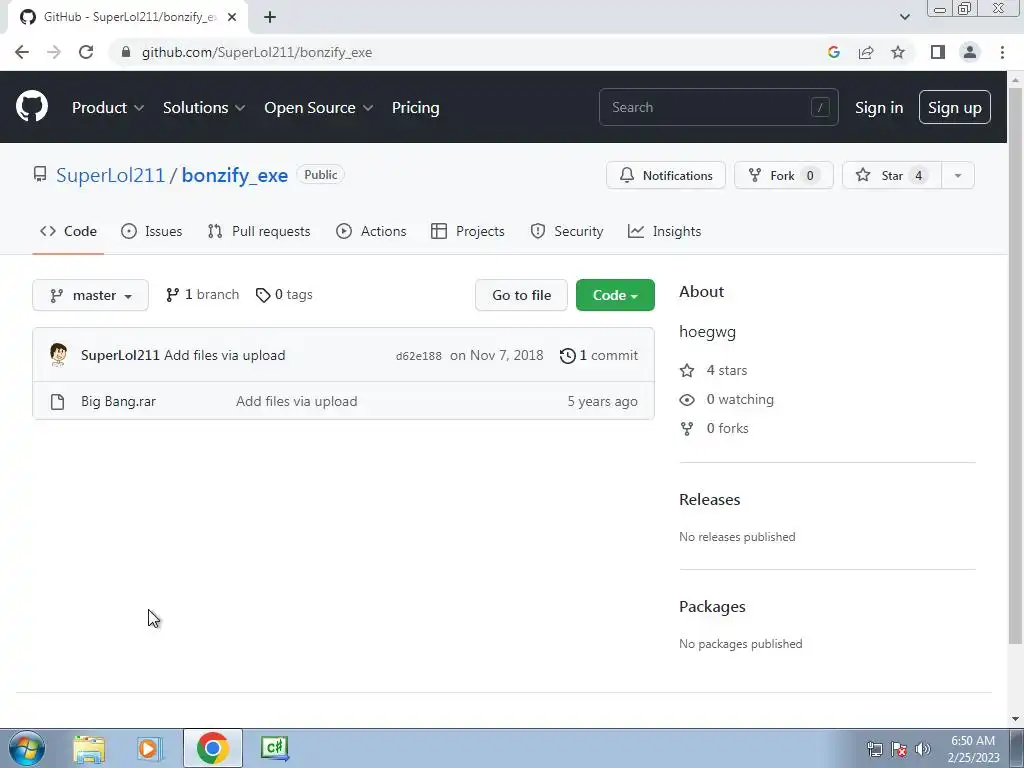The image size is (1024, 768).
Task: Open the master branch dropdown
Action: point(90,295)
